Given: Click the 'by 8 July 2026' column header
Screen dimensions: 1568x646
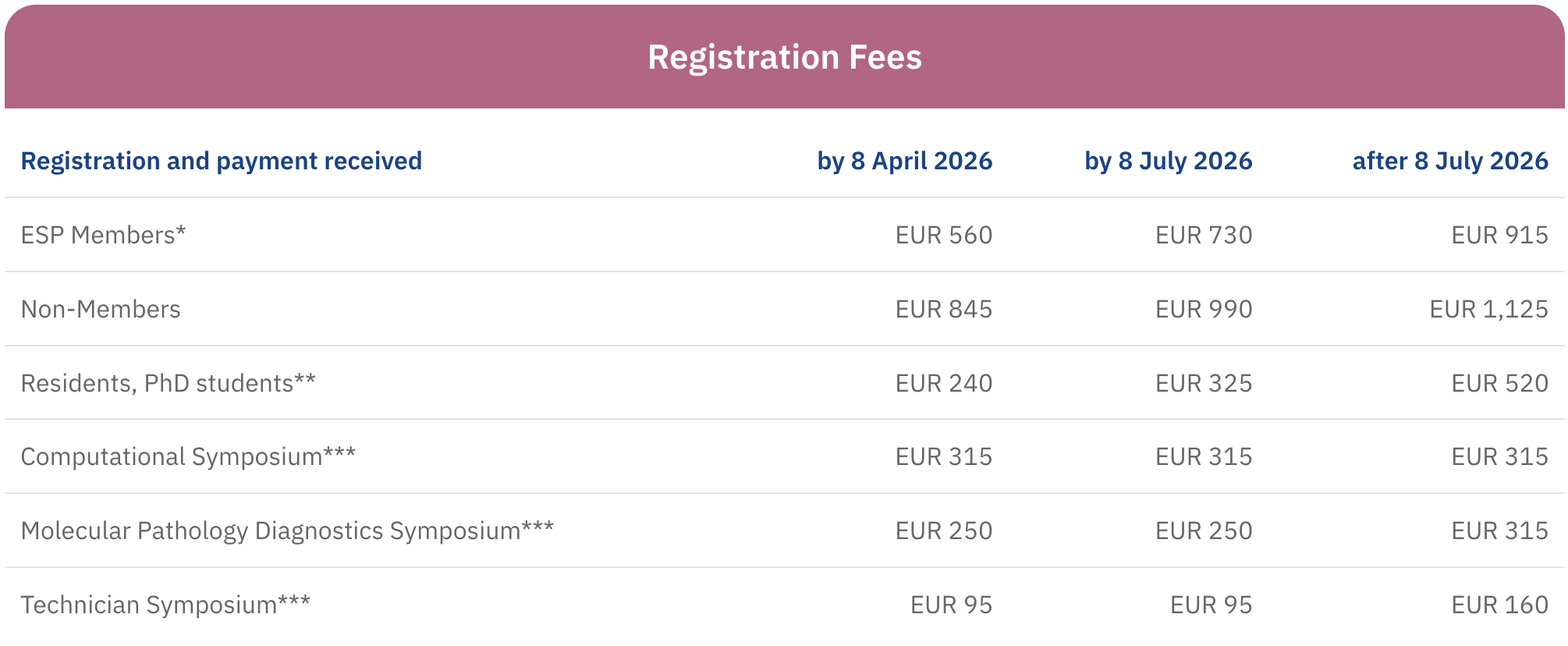Looking at the screenshot, I should click(1168, 161).
